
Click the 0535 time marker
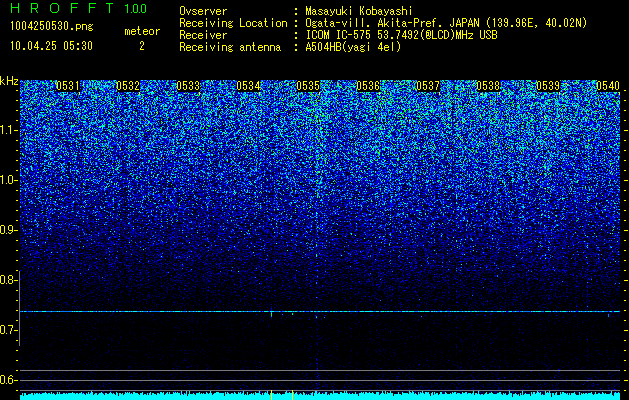point(308,86)
